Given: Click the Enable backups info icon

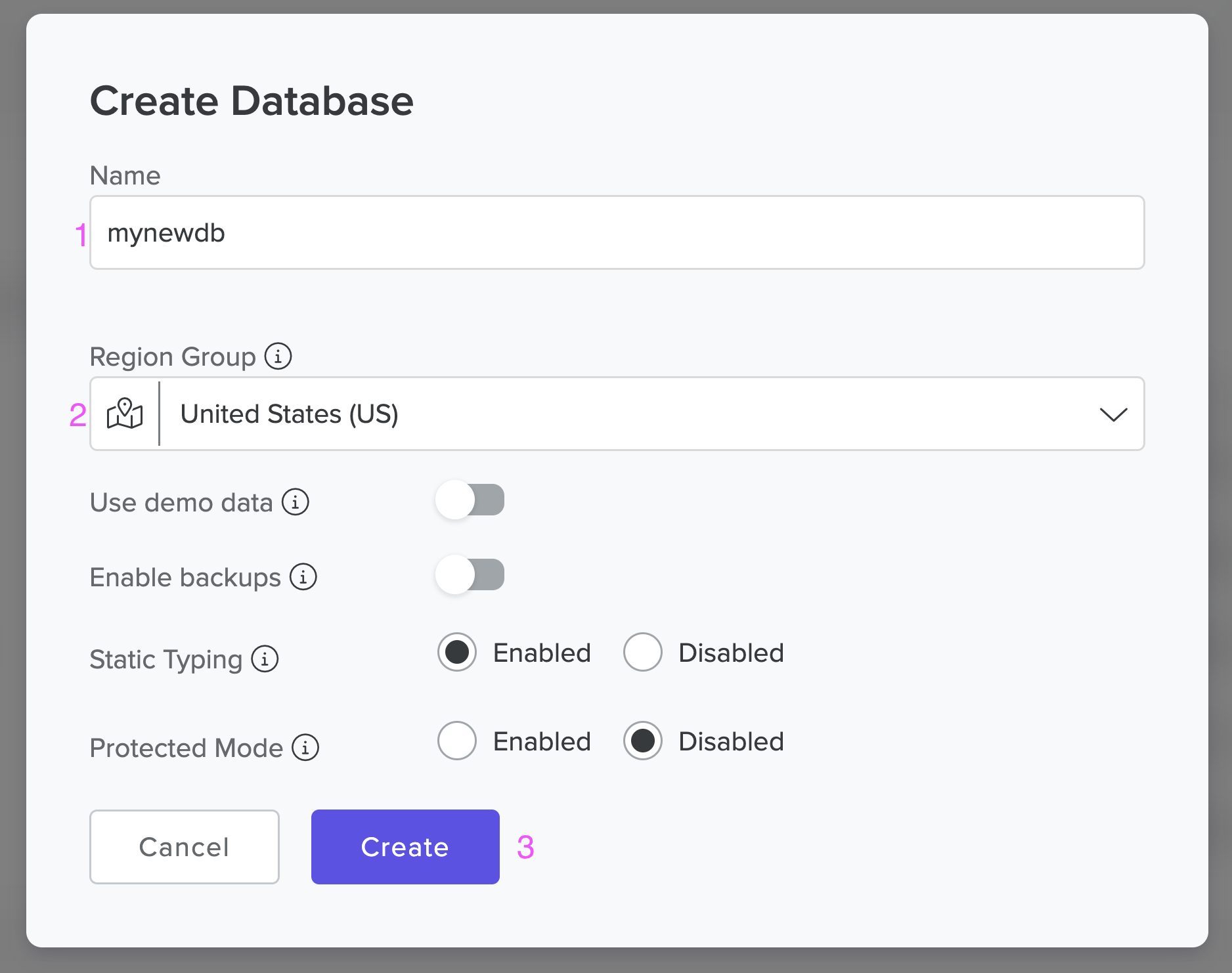Looking at the screenshot, I should pos(303,577).
